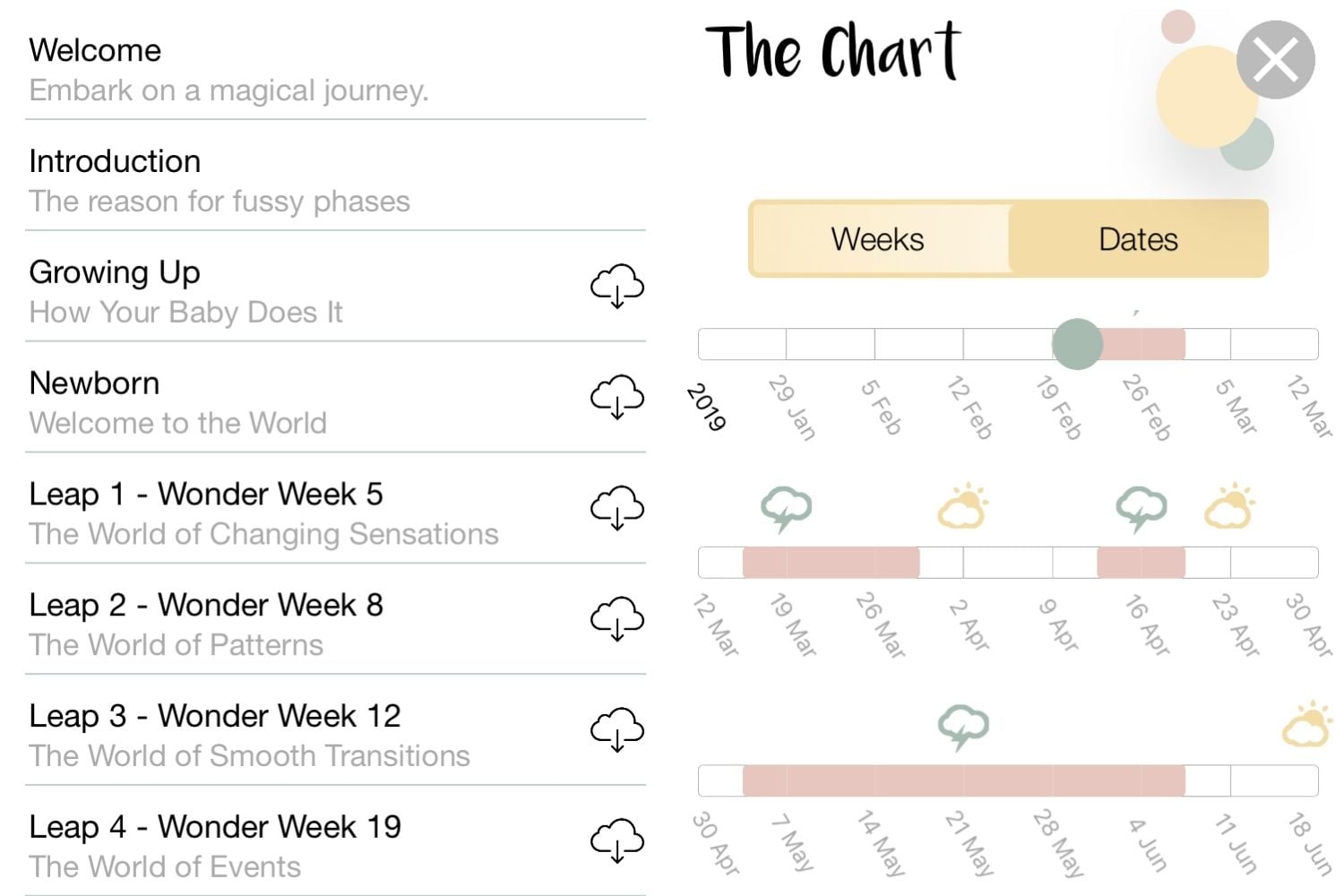Tap the storm cloud above 21 May
The width and height of the screenshot is (1344, 896).
(962, 726)
